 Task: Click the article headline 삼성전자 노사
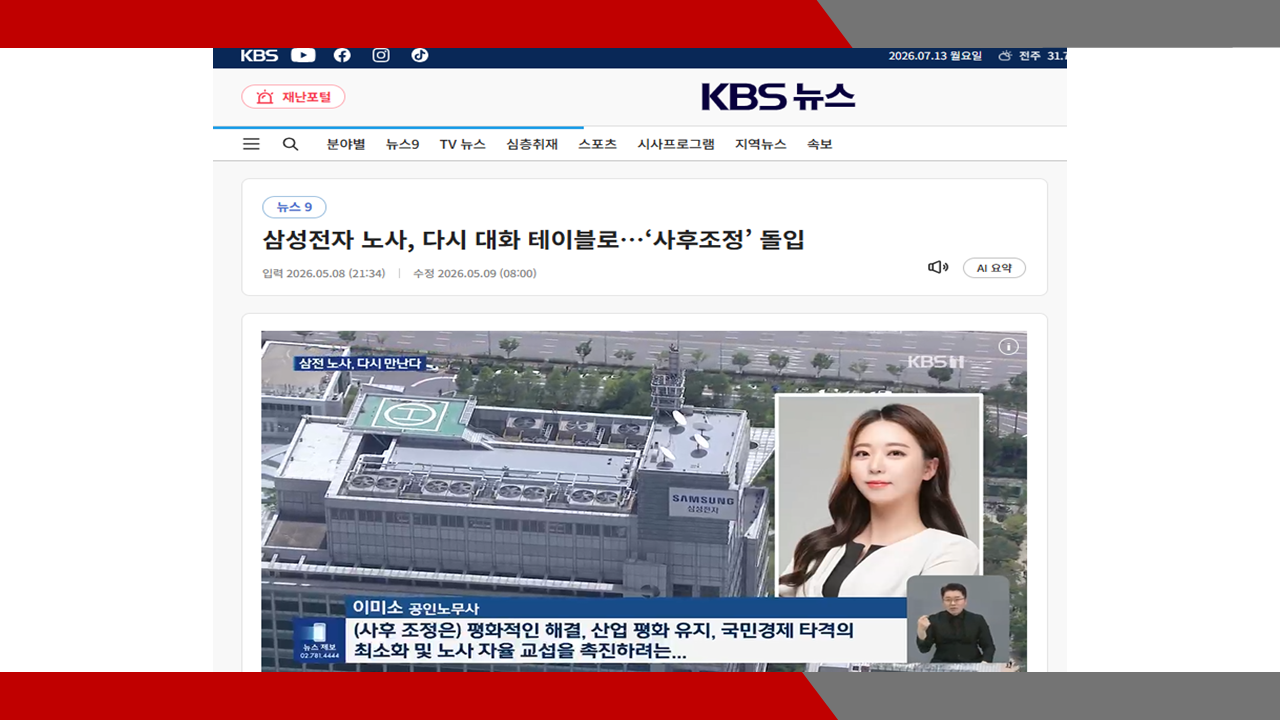coord(533,240)
